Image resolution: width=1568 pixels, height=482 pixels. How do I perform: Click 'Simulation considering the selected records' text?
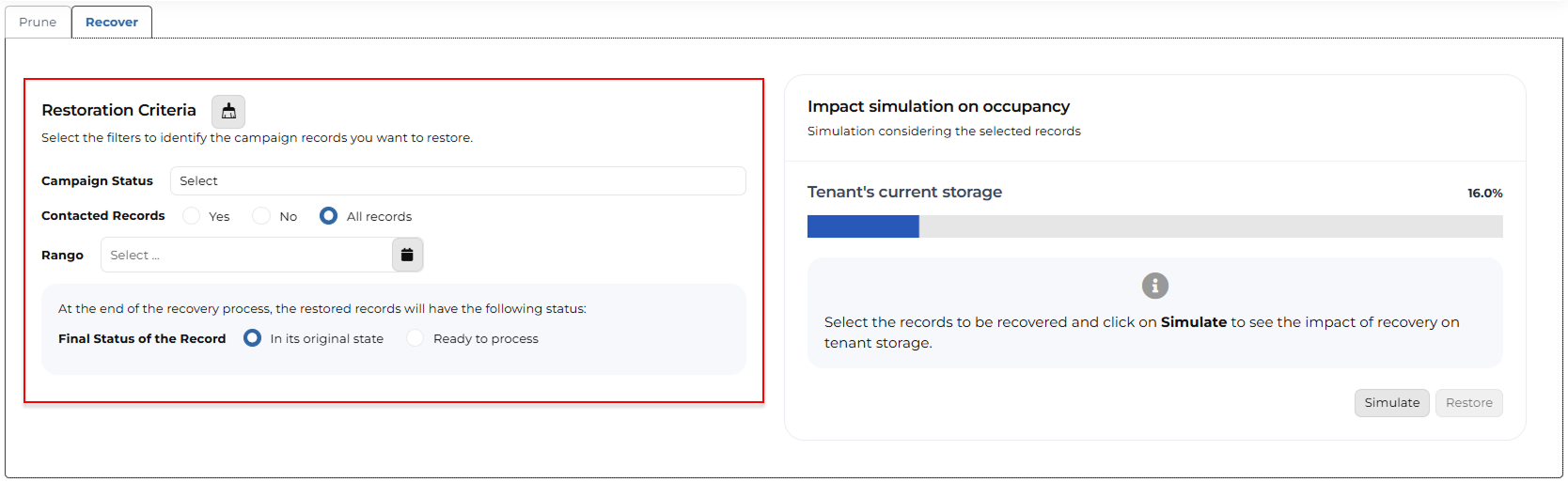(x=944, y=132)
